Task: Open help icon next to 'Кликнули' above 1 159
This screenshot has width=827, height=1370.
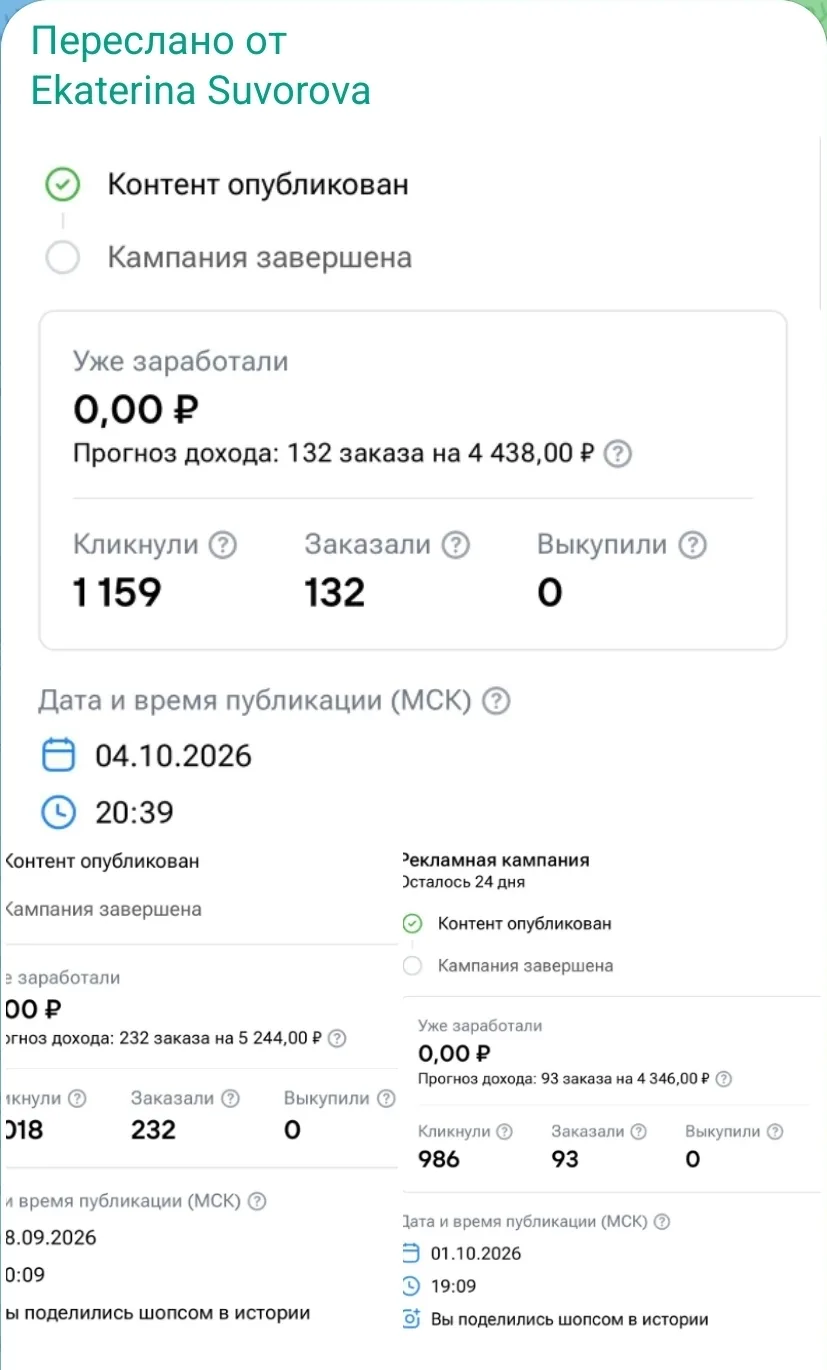Action: tap(224, 545)
